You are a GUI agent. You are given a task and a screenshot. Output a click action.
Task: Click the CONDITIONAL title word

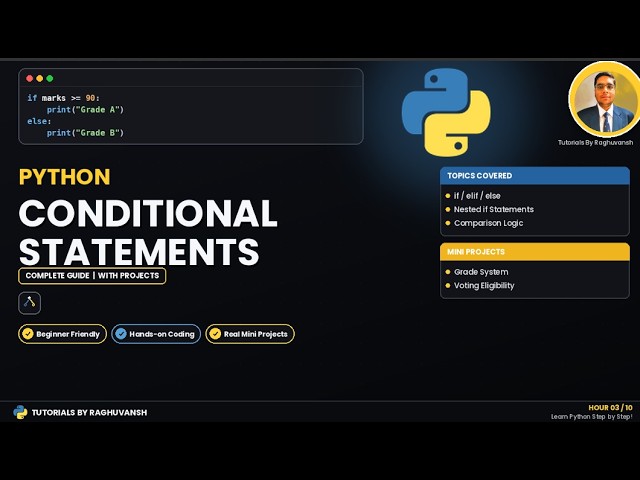[148, 213]
